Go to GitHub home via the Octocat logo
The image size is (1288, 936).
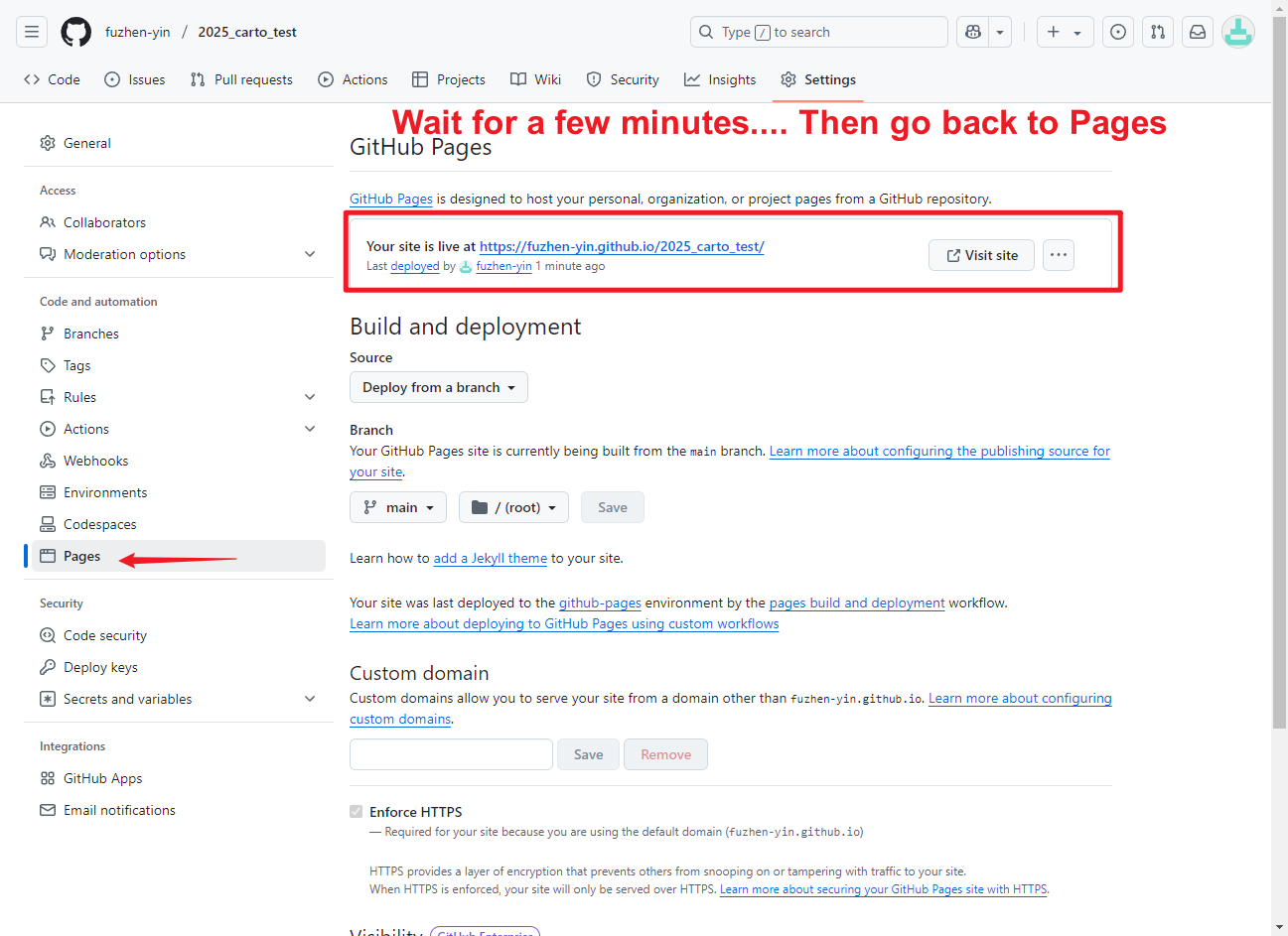pos(76,32)
